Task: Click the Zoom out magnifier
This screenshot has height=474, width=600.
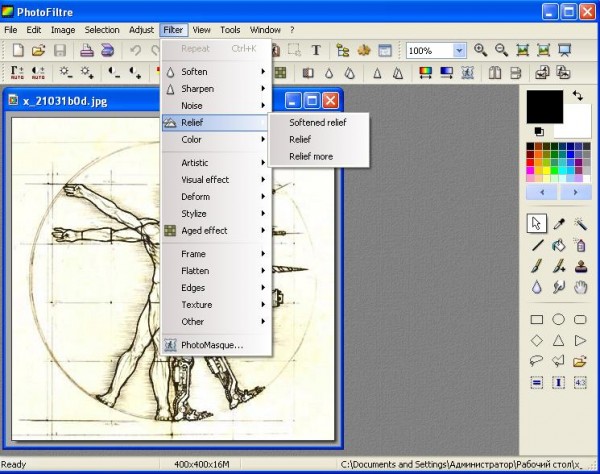Action: (x=501, y=50)
